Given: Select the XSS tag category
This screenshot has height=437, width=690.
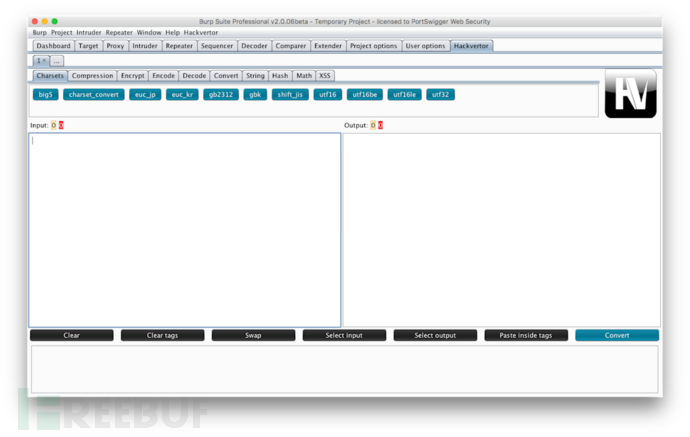Looking at the screenshot, I should coord(325,76).
